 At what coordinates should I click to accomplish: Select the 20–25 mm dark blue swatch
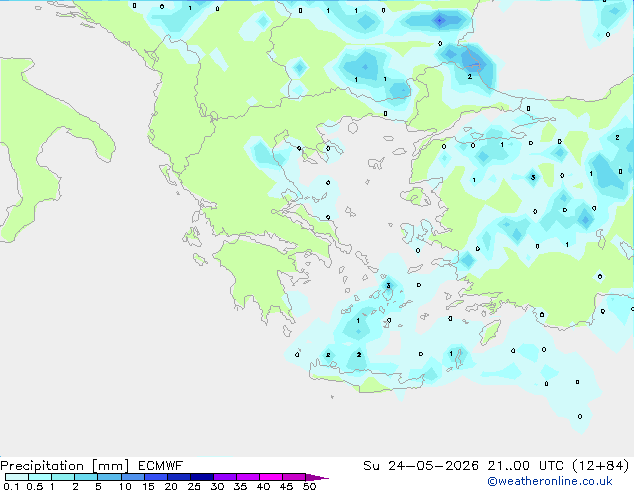point(179,477)
